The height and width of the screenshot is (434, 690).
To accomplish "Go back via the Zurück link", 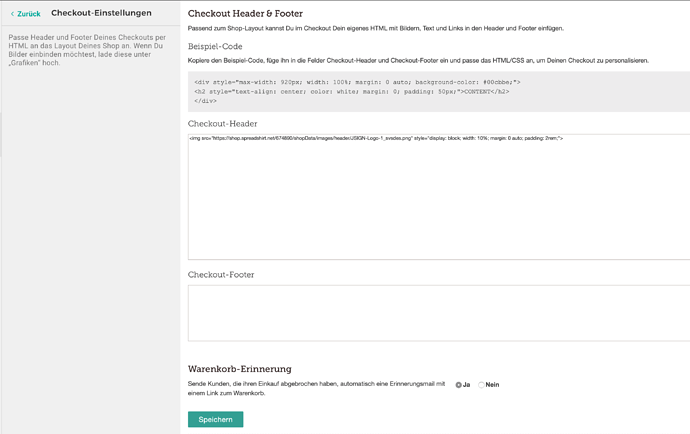I will (28, 14).
